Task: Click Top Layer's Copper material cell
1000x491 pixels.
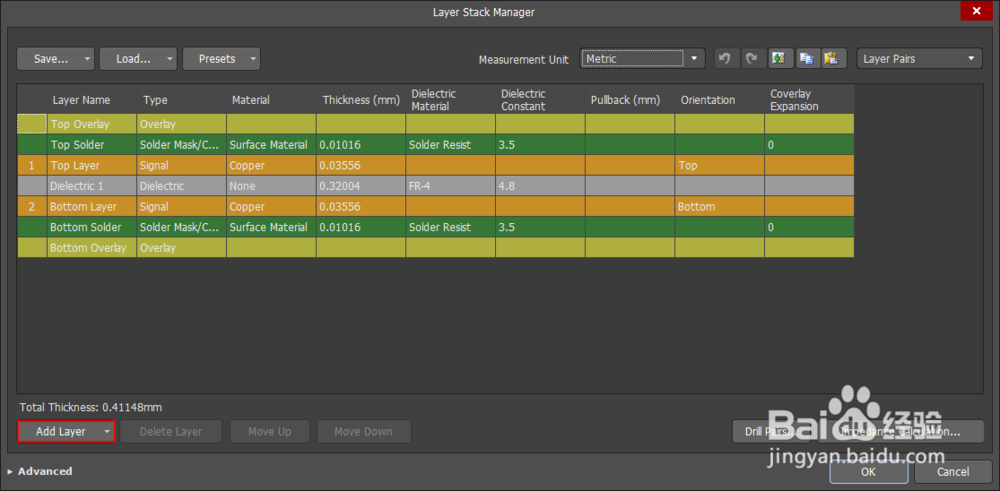Action: pyautogui.click(x=271, y=165)
